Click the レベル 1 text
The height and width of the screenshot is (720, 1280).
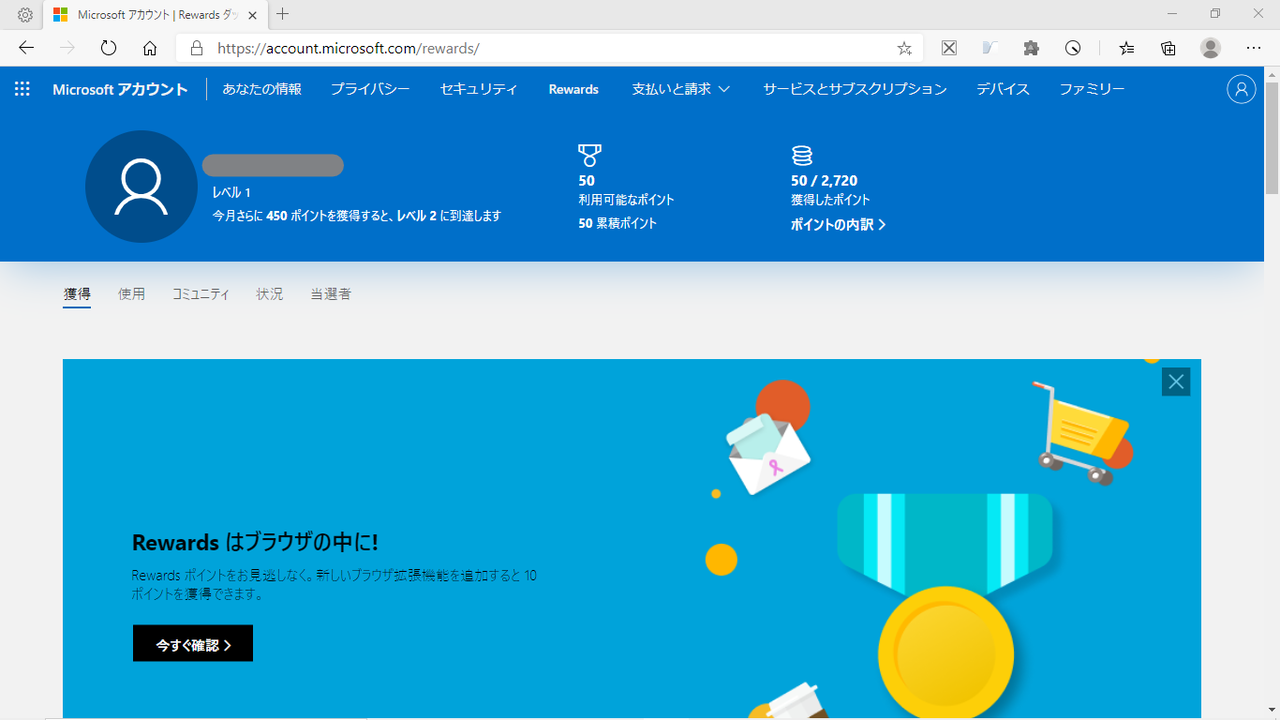(231, 192)
